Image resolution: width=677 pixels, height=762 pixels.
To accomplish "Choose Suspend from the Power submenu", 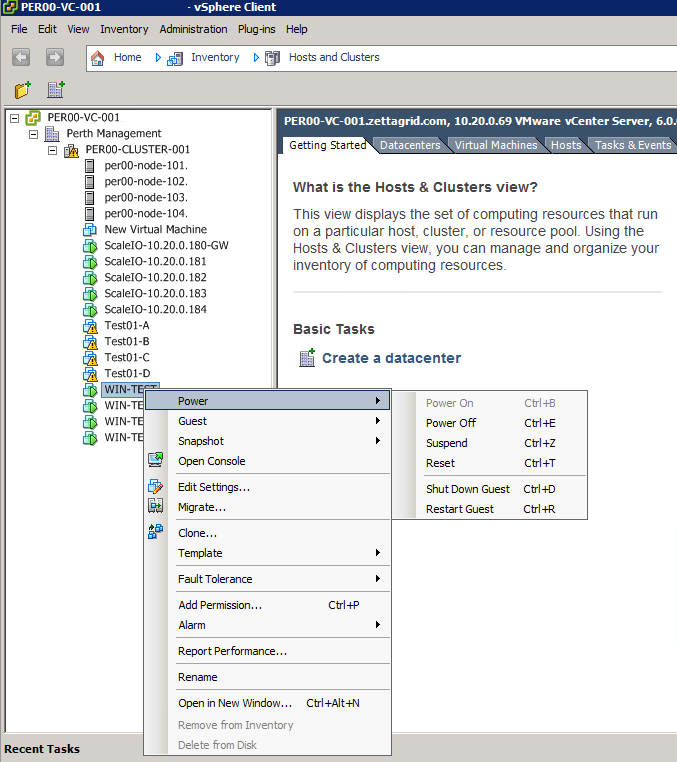I will coord(490,443).
